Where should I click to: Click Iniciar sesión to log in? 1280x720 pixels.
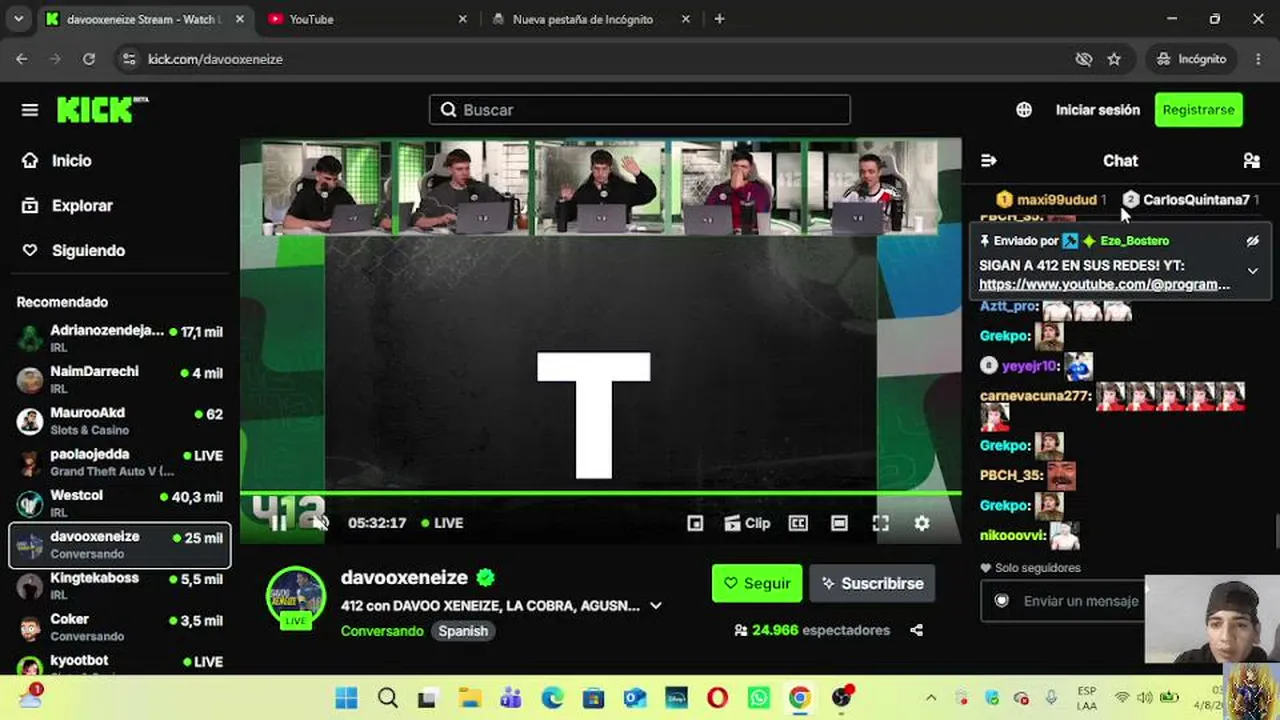1098,110
